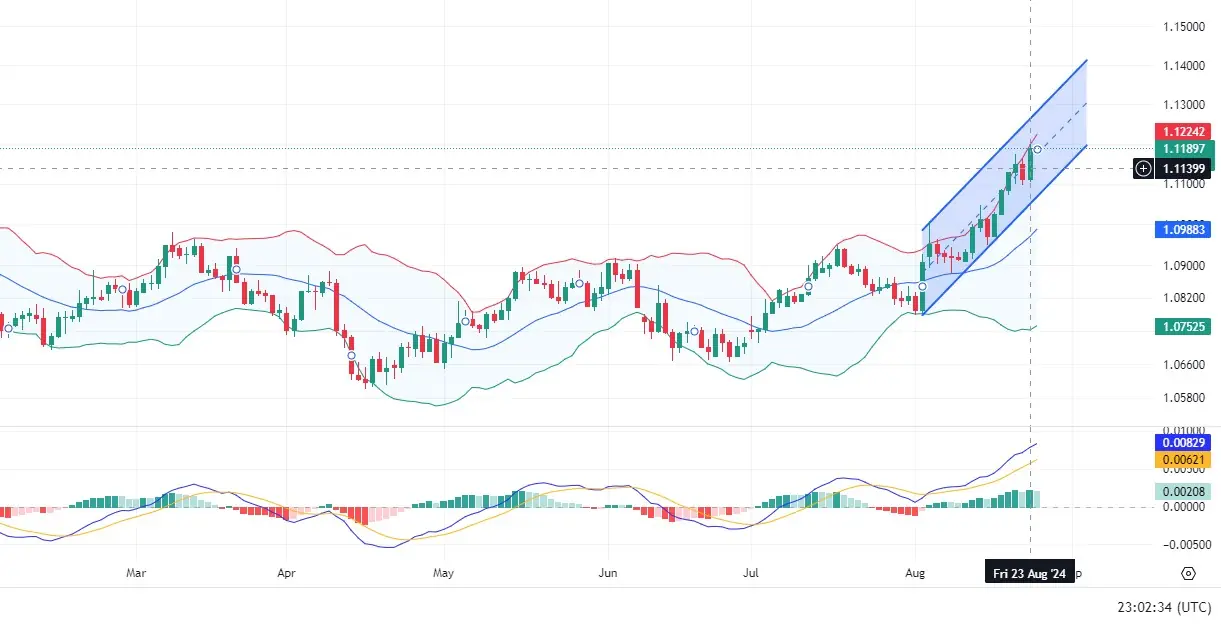Click the black 1.11399 crosshair price label

point(1183,168)
